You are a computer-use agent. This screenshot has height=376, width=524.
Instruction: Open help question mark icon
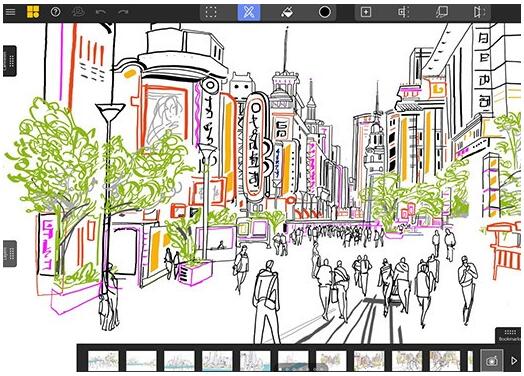[x=55, y=12]
